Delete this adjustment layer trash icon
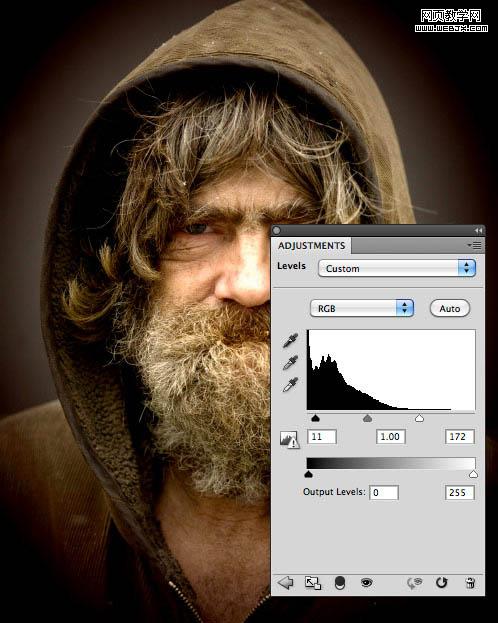 pyautogui.click(x=470, y=583)
